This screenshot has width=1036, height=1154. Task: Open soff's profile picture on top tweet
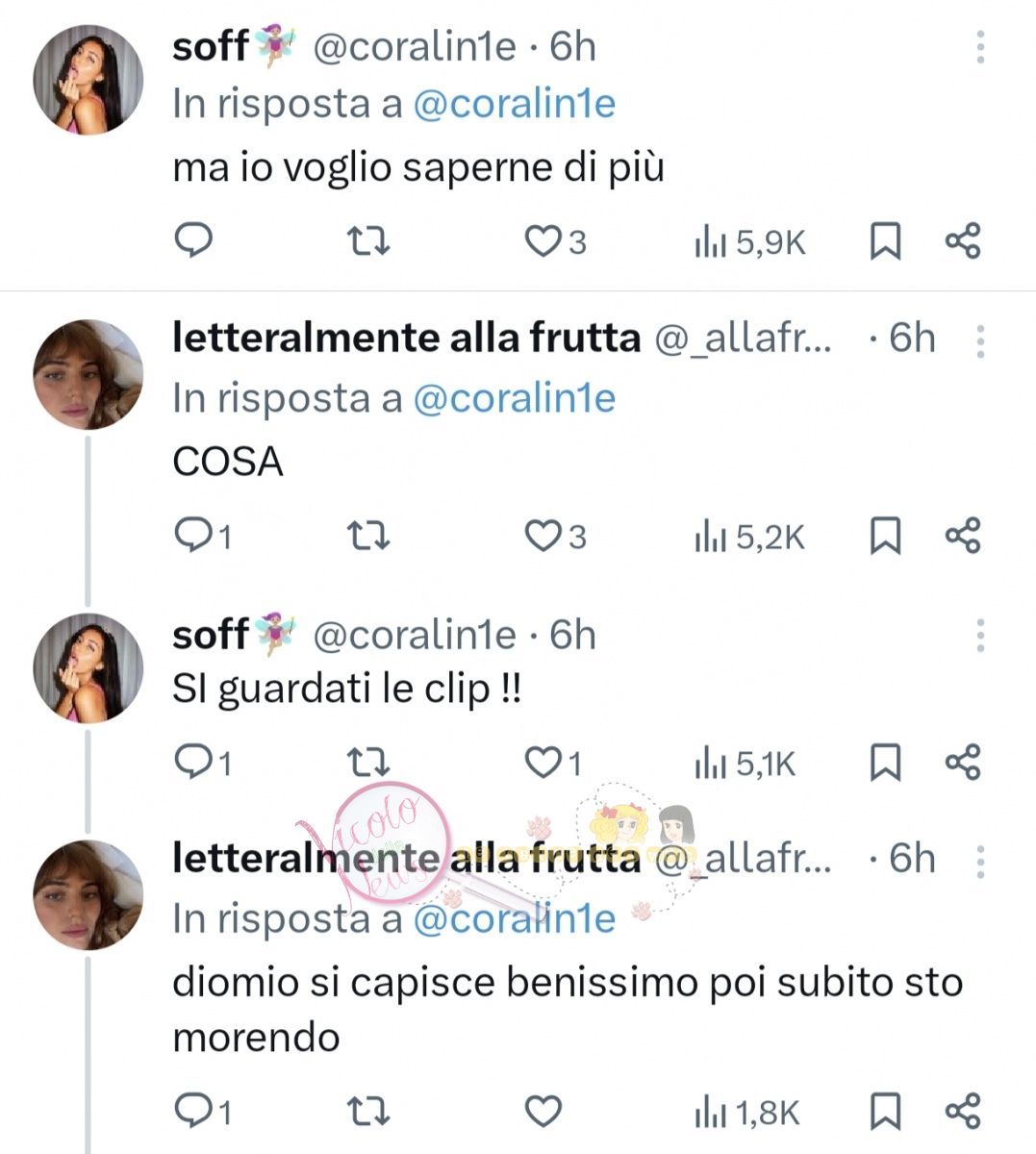pyautogui.click(x=88, y=79)
